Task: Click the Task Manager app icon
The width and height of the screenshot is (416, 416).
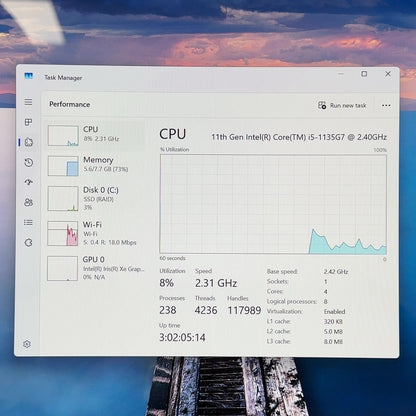Action: click(29, 76)
